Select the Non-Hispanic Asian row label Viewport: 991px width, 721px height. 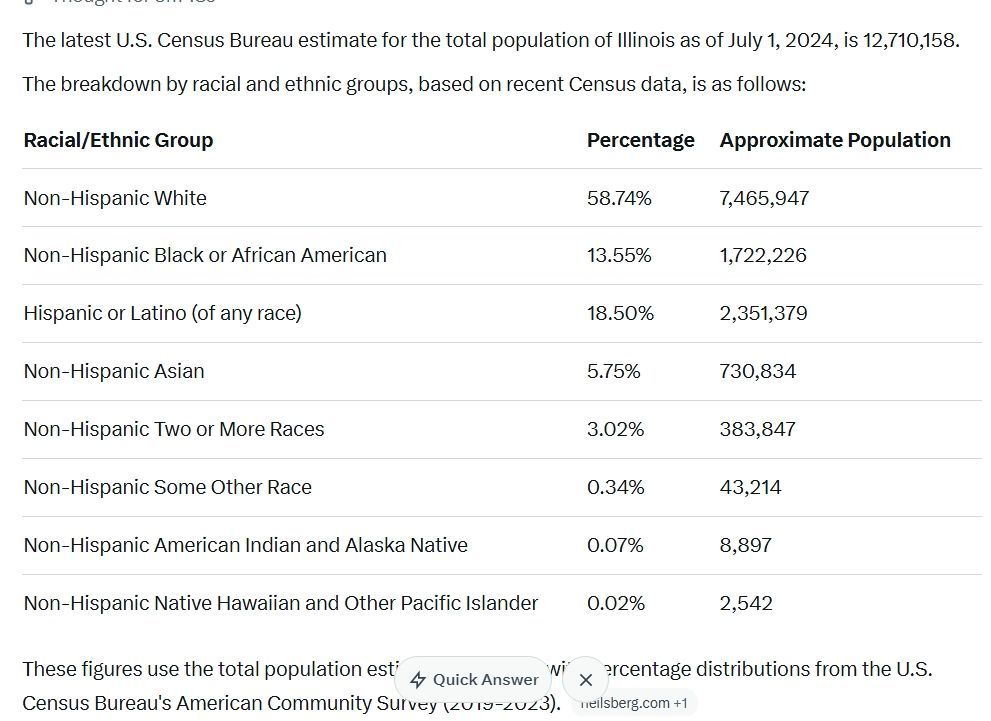[114, 371]
